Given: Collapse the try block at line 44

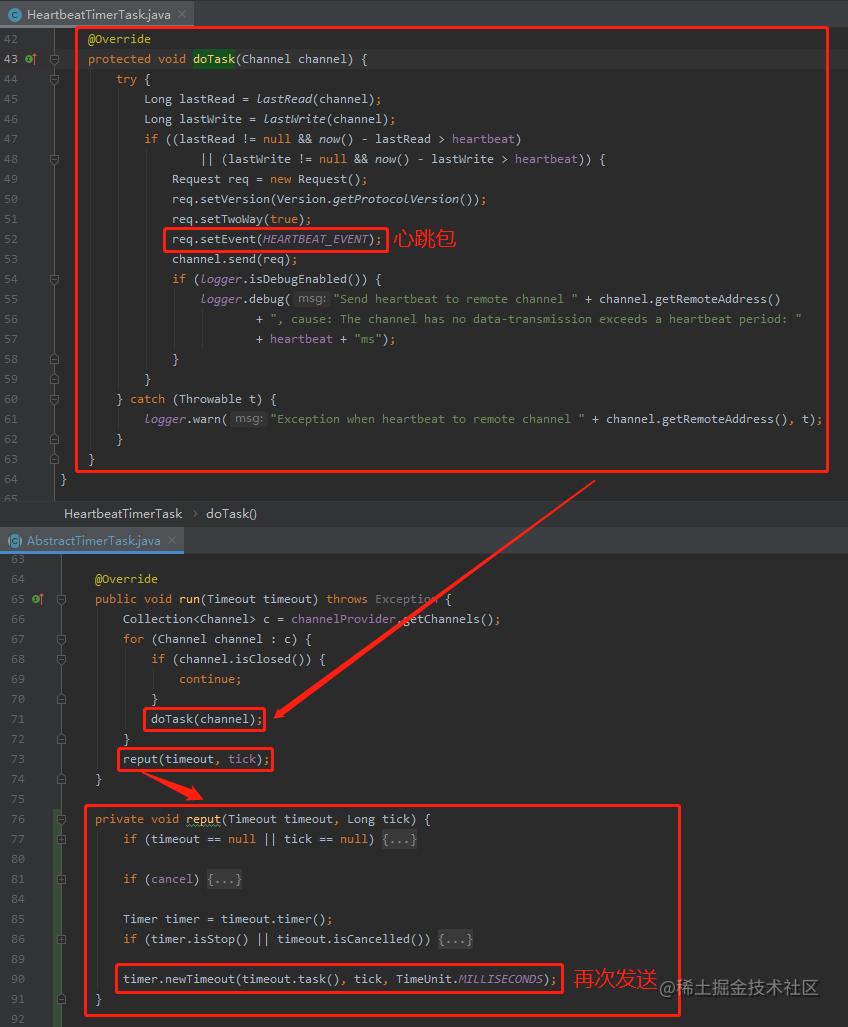Looking at the screenshot, I should coord(54,79).
